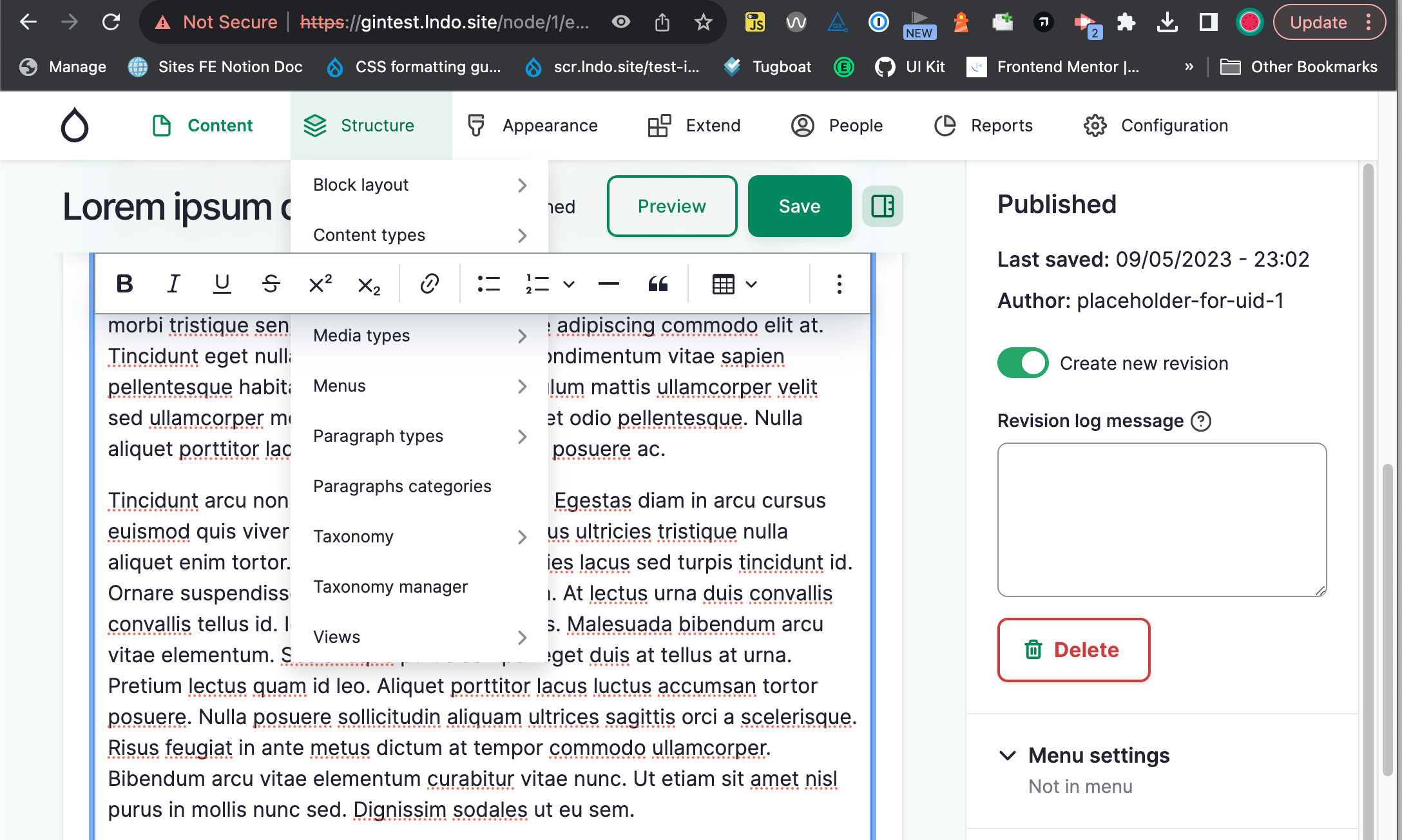This screenshot has width=1402, height=840.
Task: Apply underline to selected text
Action: tap(222, 283)
